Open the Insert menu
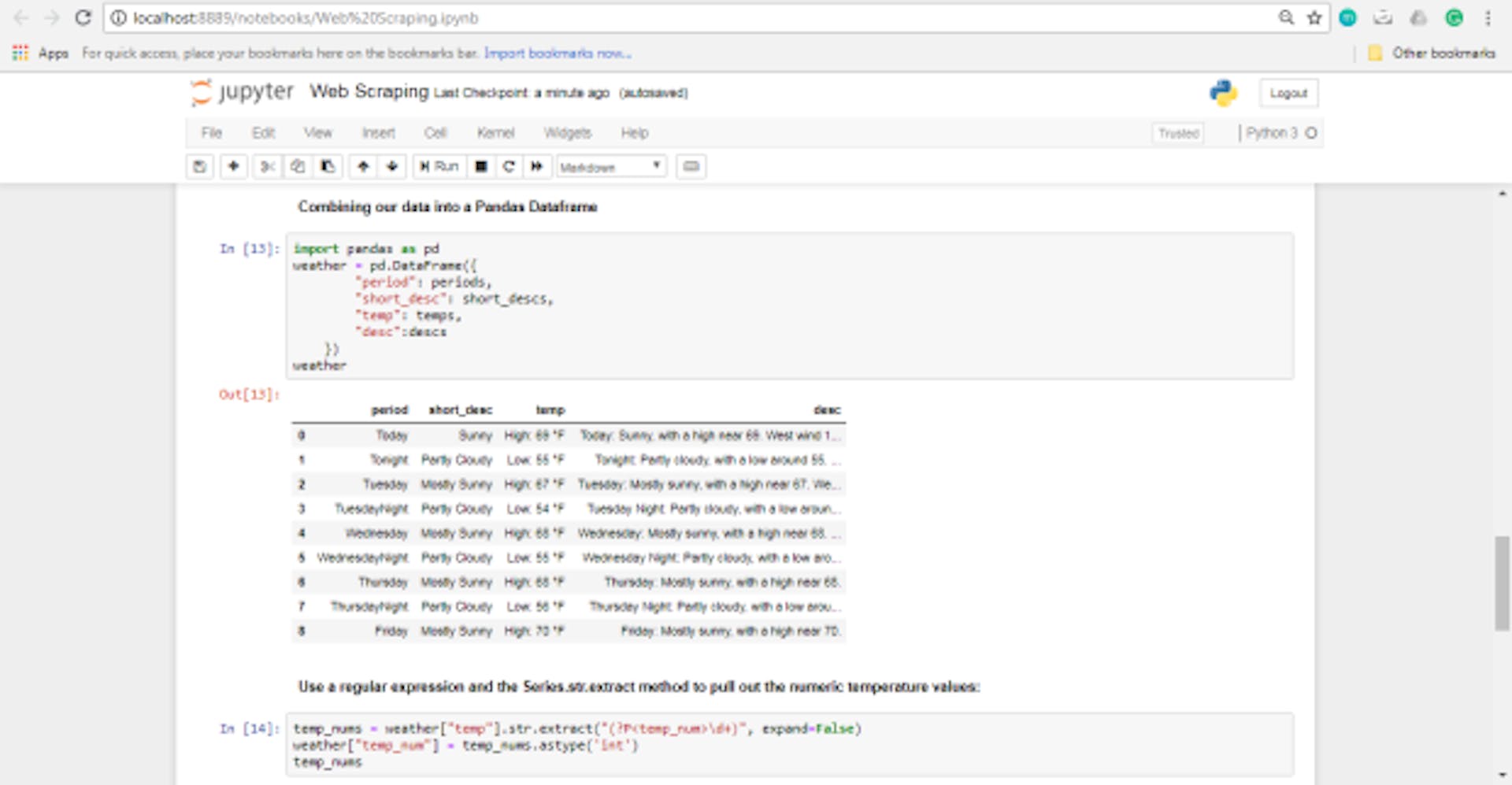The height and width of the screenshot is (785, 1512). pyautogui.click(x=379, y=133)
